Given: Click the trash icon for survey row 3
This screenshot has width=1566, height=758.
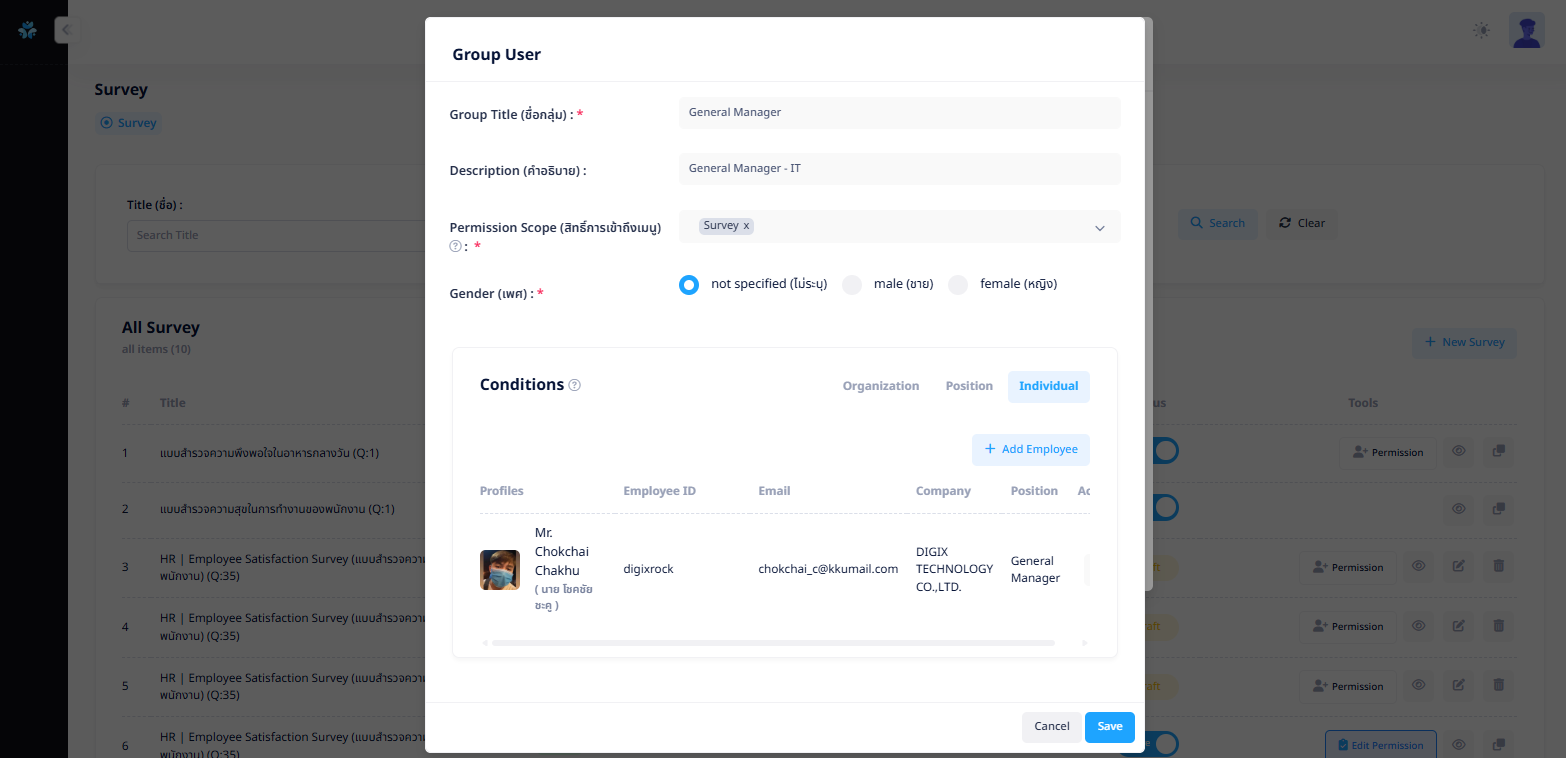Looking at the screenshot, I should (1498, 567).
